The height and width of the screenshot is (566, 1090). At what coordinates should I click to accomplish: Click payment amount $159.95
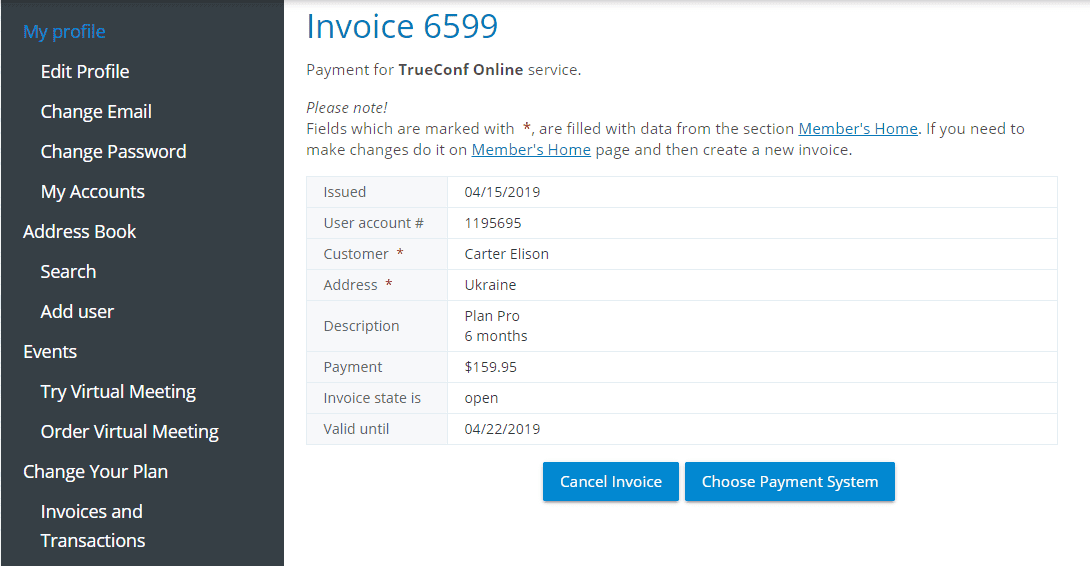click(x=491, y=367)
